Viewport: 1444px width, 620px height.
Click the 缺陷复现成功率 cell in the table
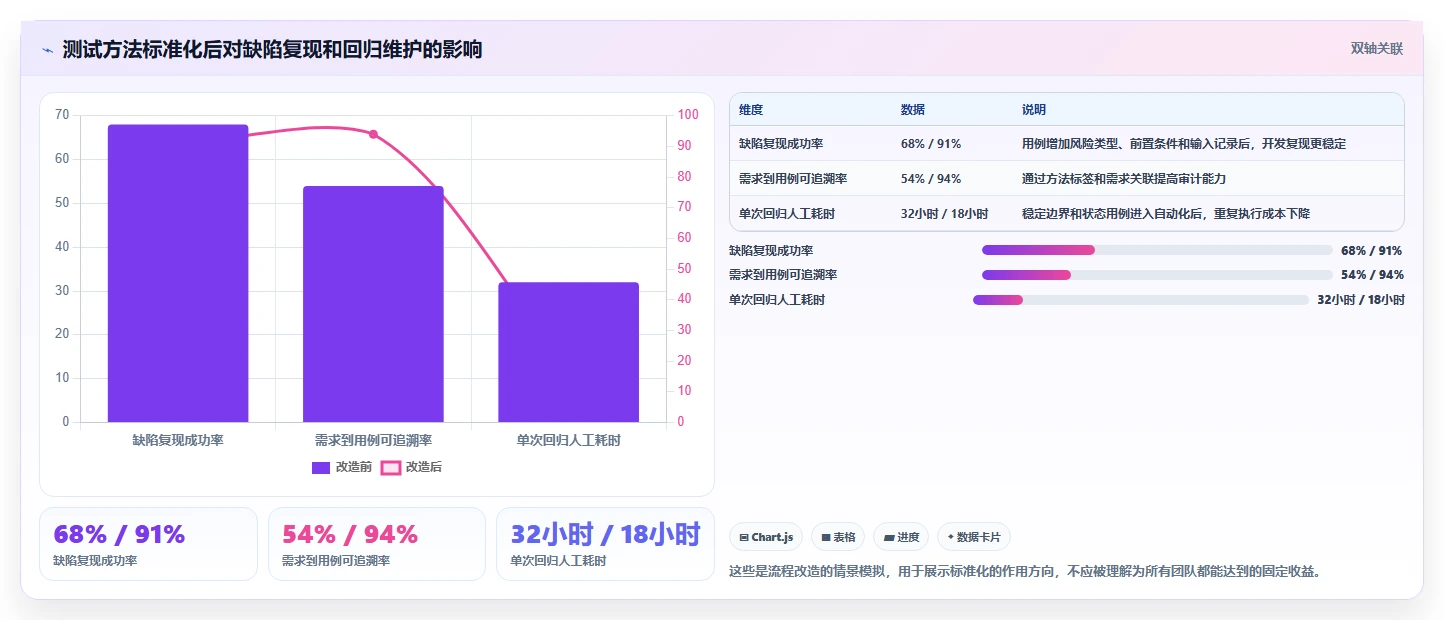point(781,143)
